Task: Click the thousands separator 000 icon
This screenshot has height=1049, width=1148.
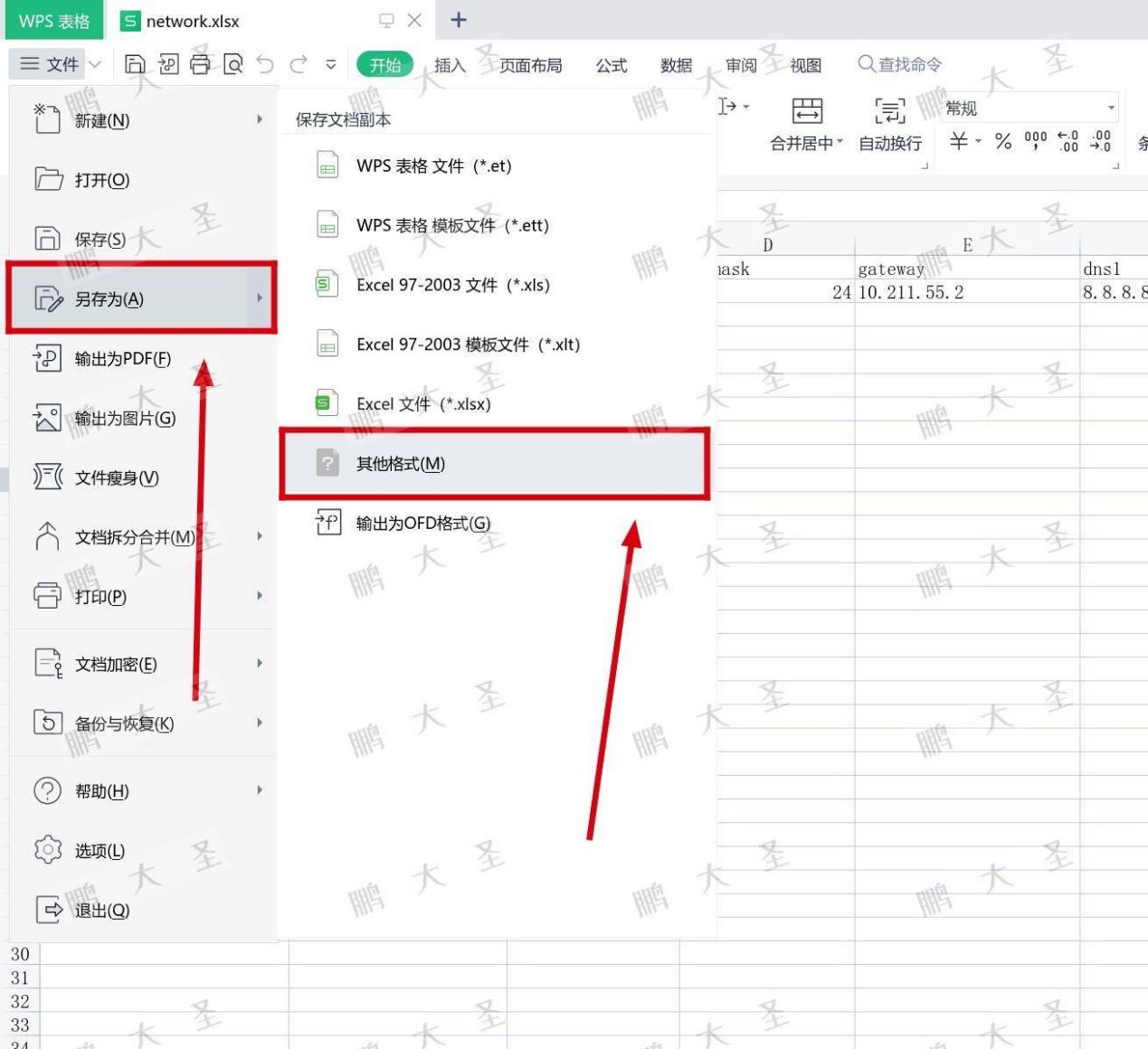Action: 1035,141
